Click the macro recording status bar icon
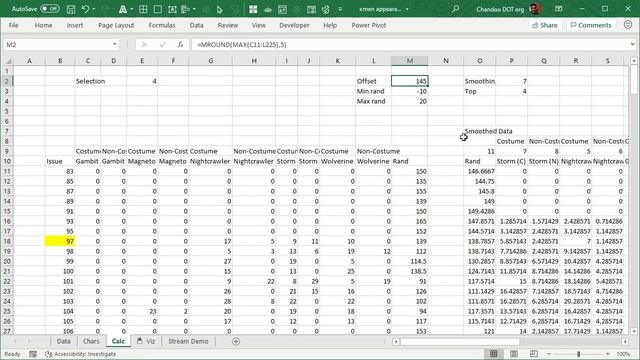This screenshot has width=640, height=360. [x=33, y=354]
